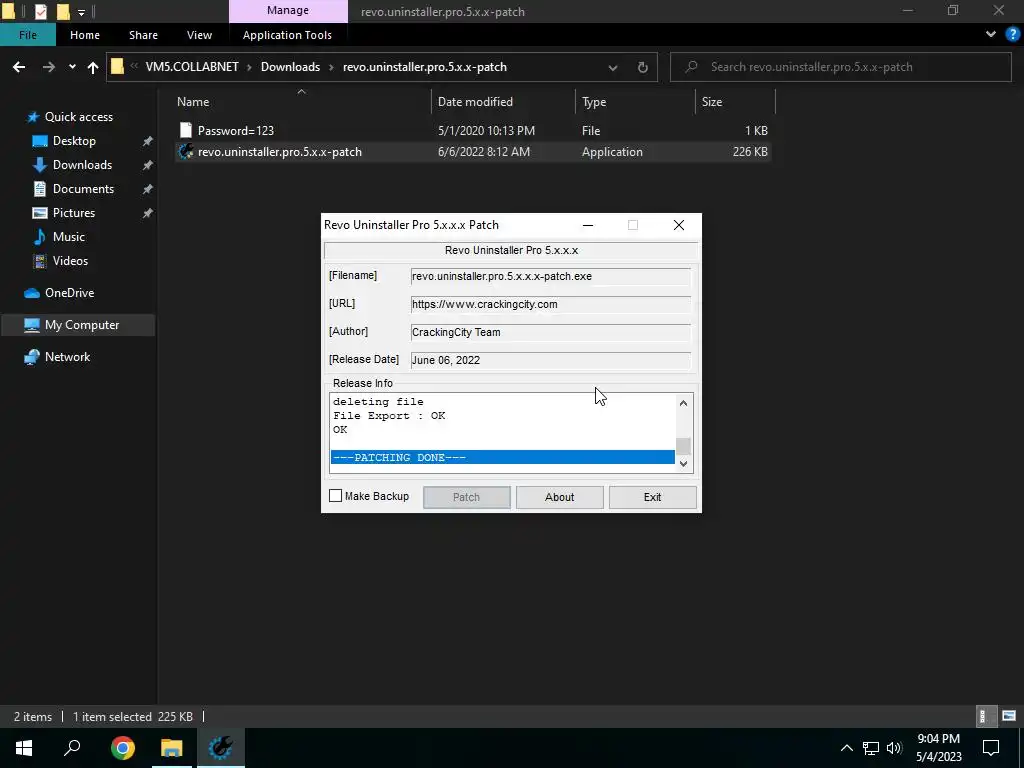The height and width of the screenshot is (768, 1024).
Task: Expand the ribbon with chevron arrow
Action: [991, 35]
